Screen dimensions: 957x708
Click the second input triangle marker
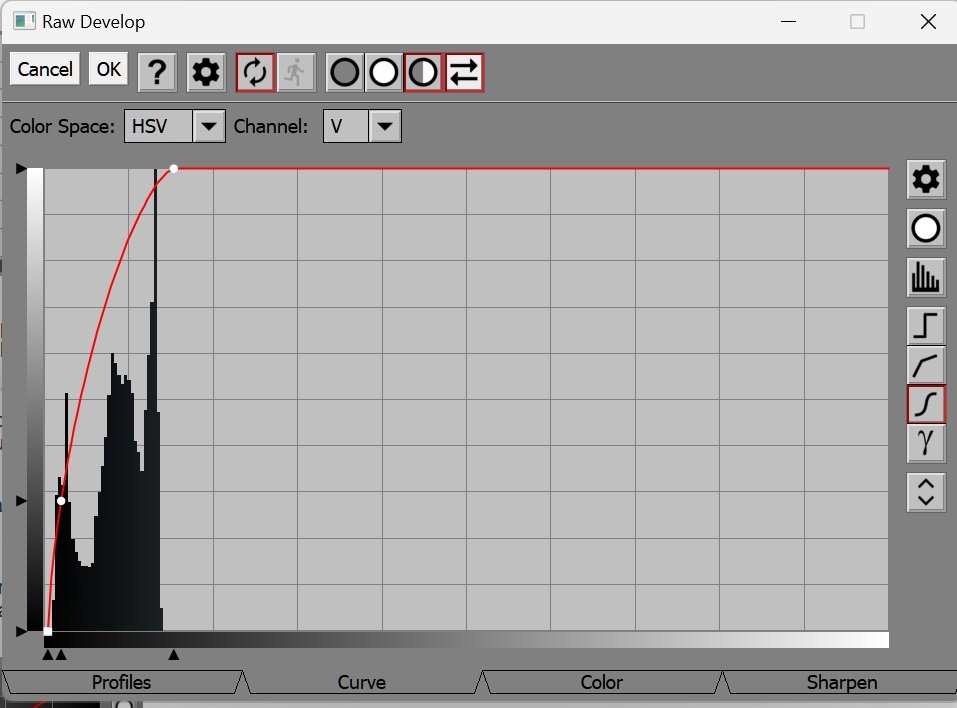click(61, 655)
